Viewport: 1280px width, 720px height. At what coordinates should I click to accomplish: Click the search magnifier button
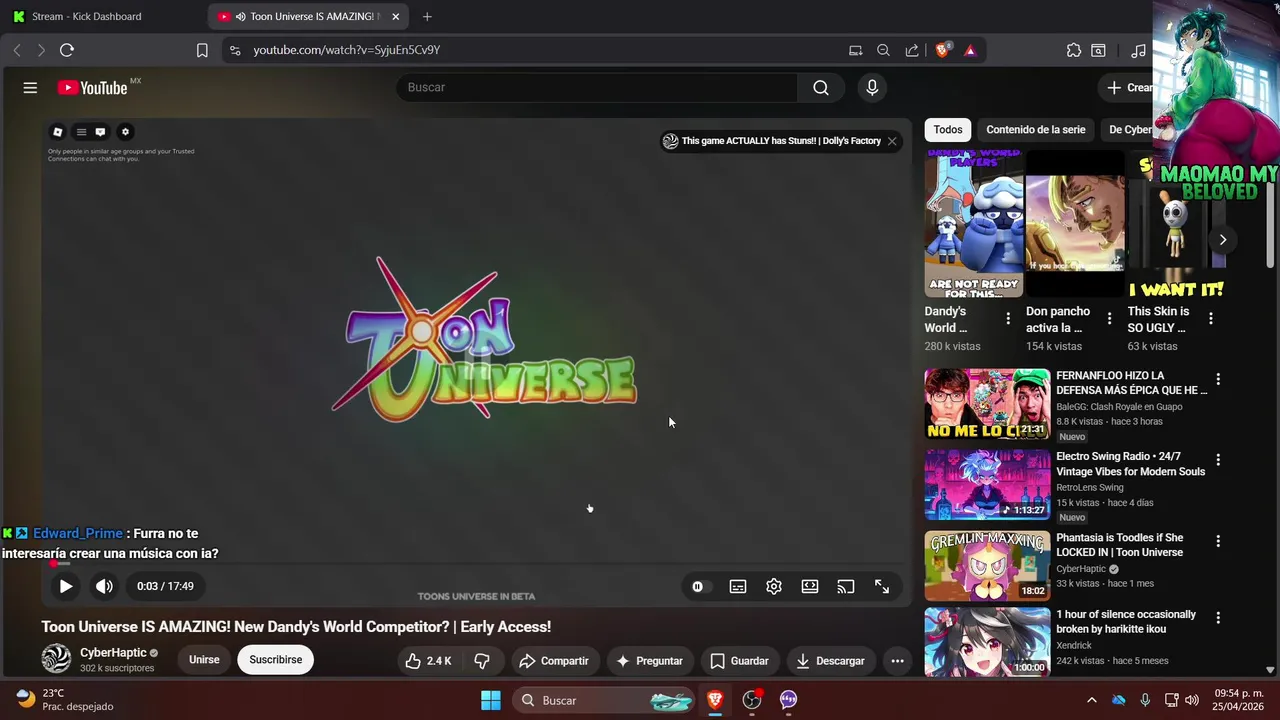821,88
